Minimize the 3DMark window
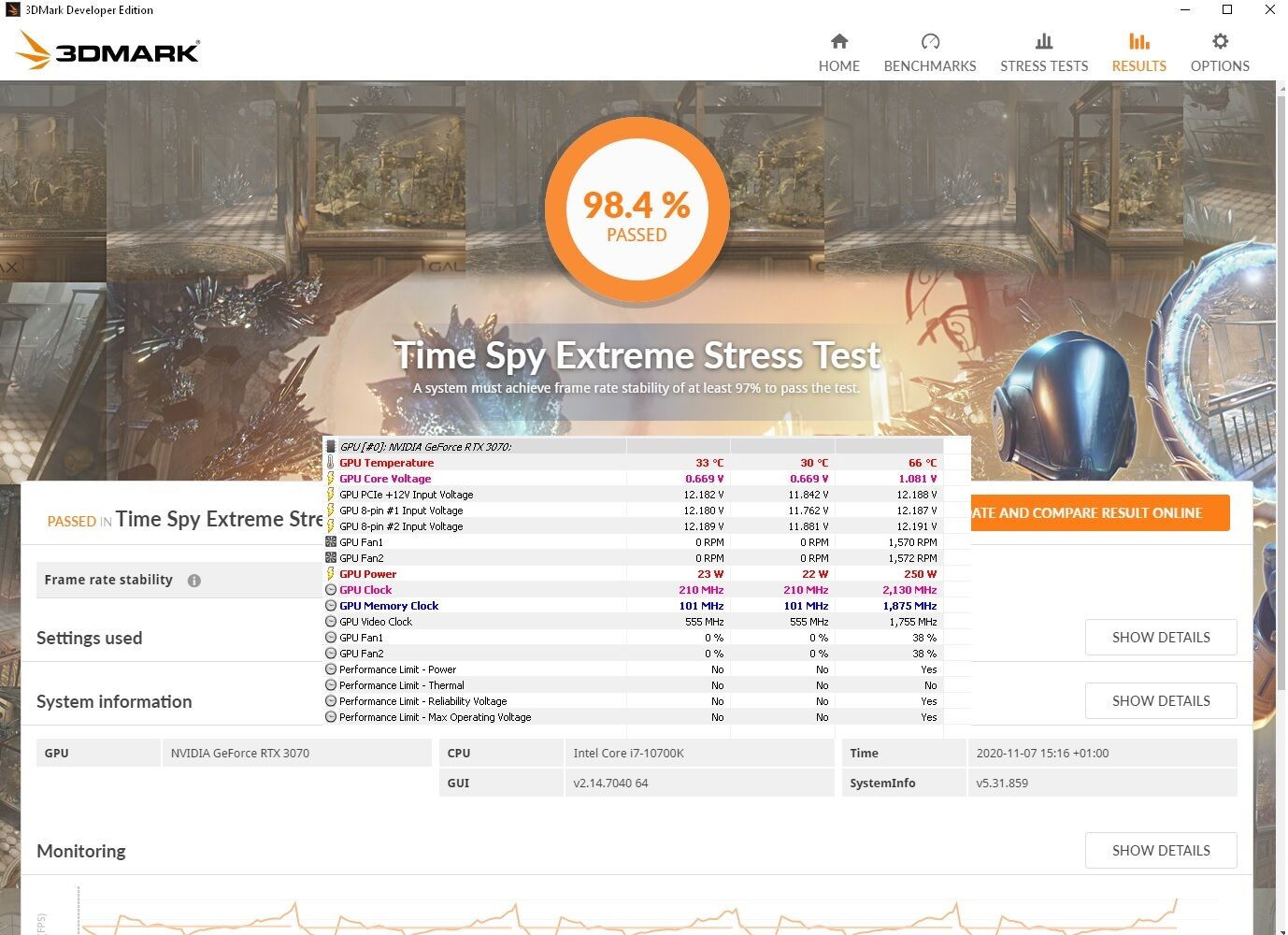Viewport: 1288px width, 935px height. click(x=1185, y=10)
